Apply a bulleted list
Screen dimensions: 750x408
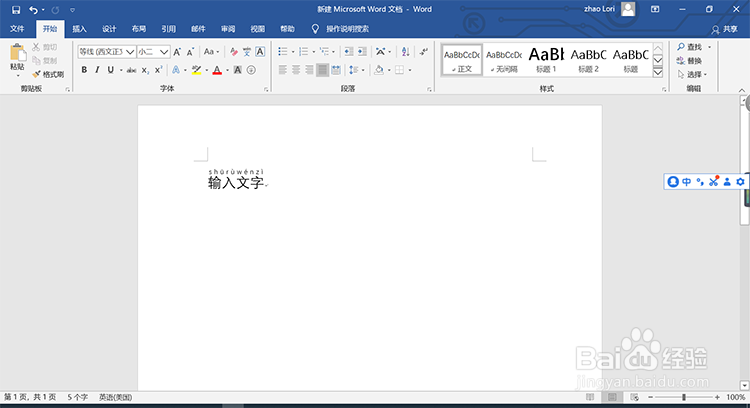(x=283, y=52)
